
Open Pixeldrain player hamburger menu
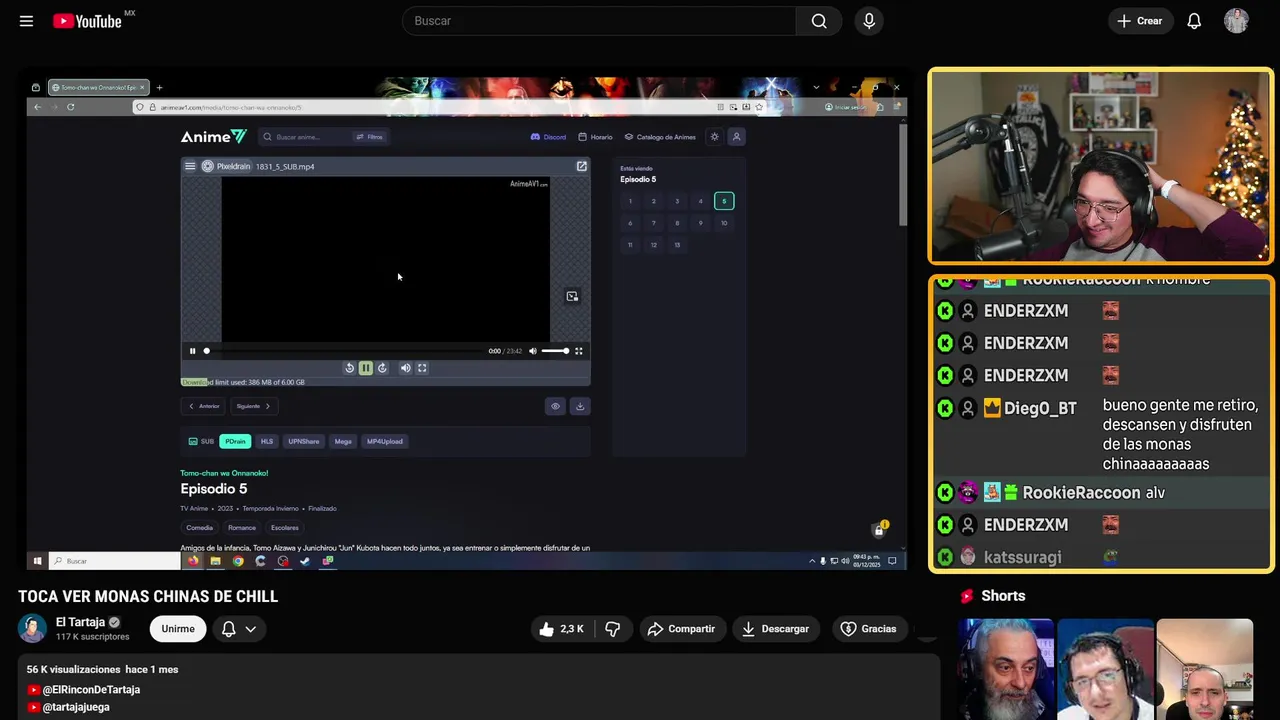190,166
